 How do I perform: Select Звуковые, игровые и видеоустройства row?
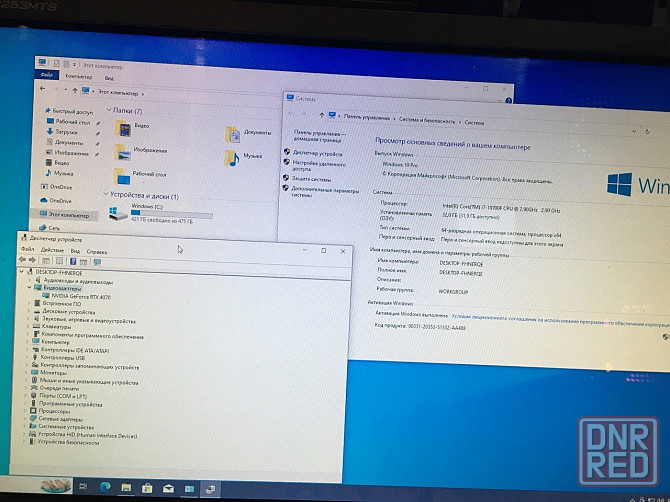[88, 320]
